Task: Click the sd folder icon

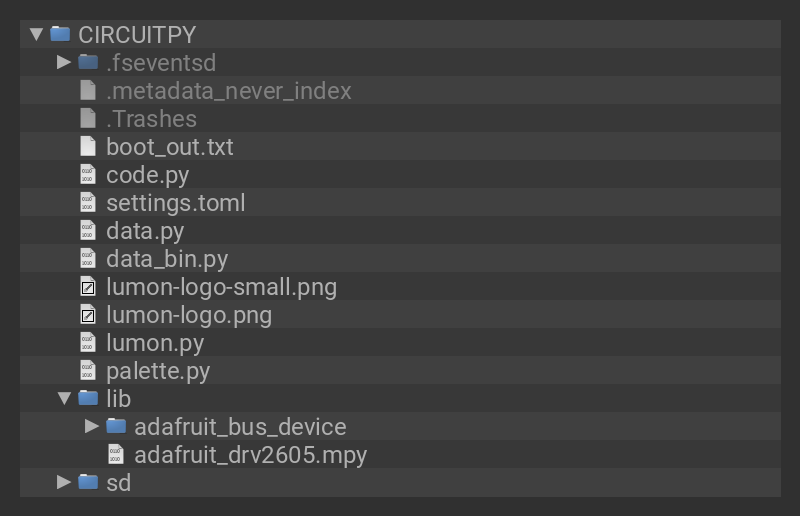Action: 88,483
